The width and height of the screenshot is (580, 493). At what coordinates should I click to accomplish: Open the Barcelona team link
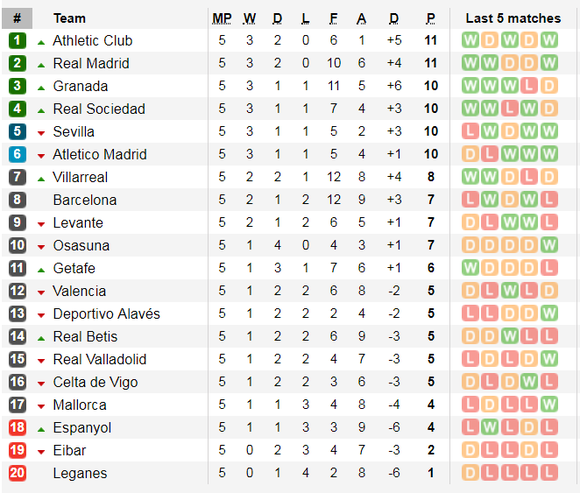tap(85, 200)
